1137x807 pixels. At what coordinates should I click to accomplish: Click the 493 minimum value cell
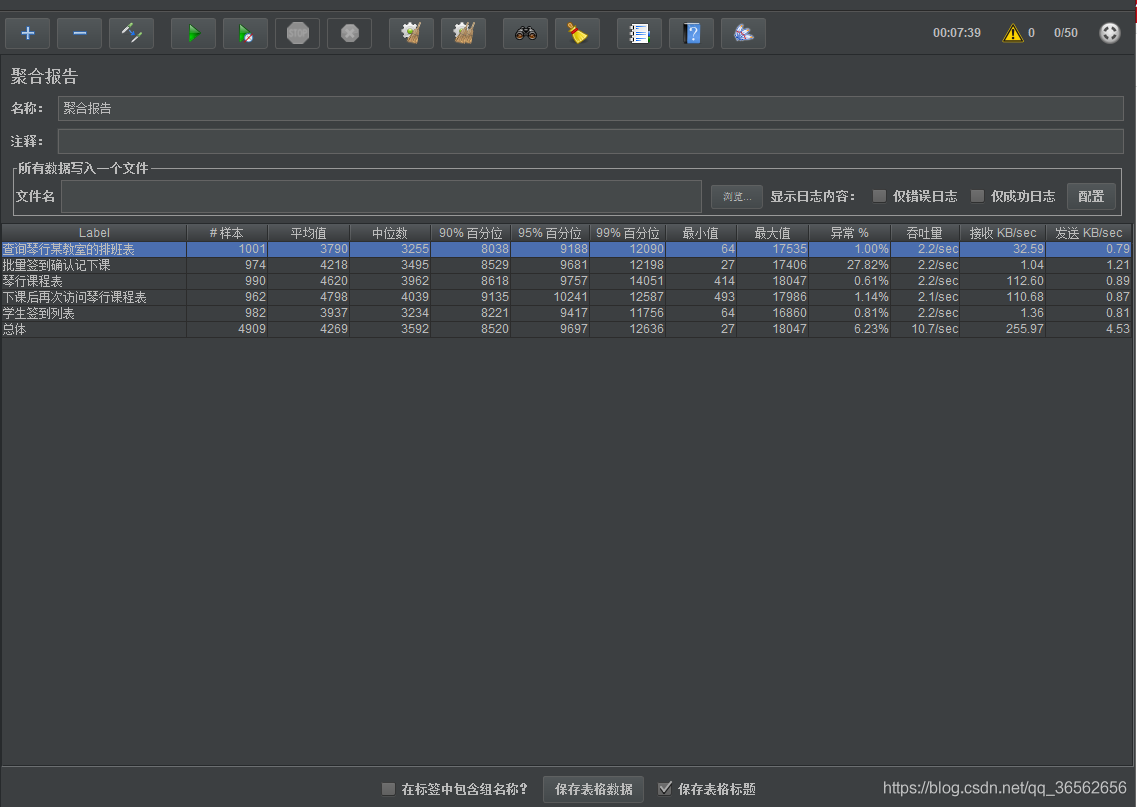701,297
